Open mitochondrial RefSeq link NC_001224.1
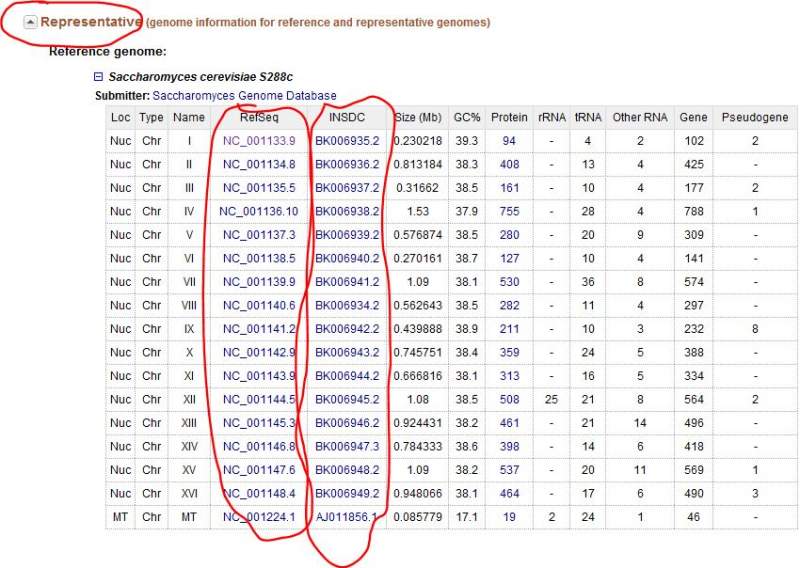 coord(259,517)
